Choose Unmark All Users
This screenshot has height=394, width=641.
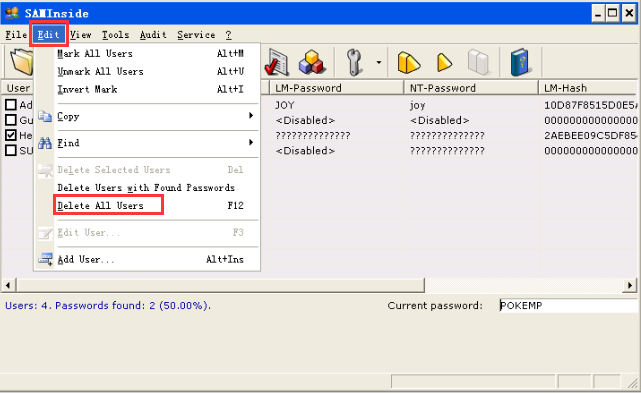(147, 72)
